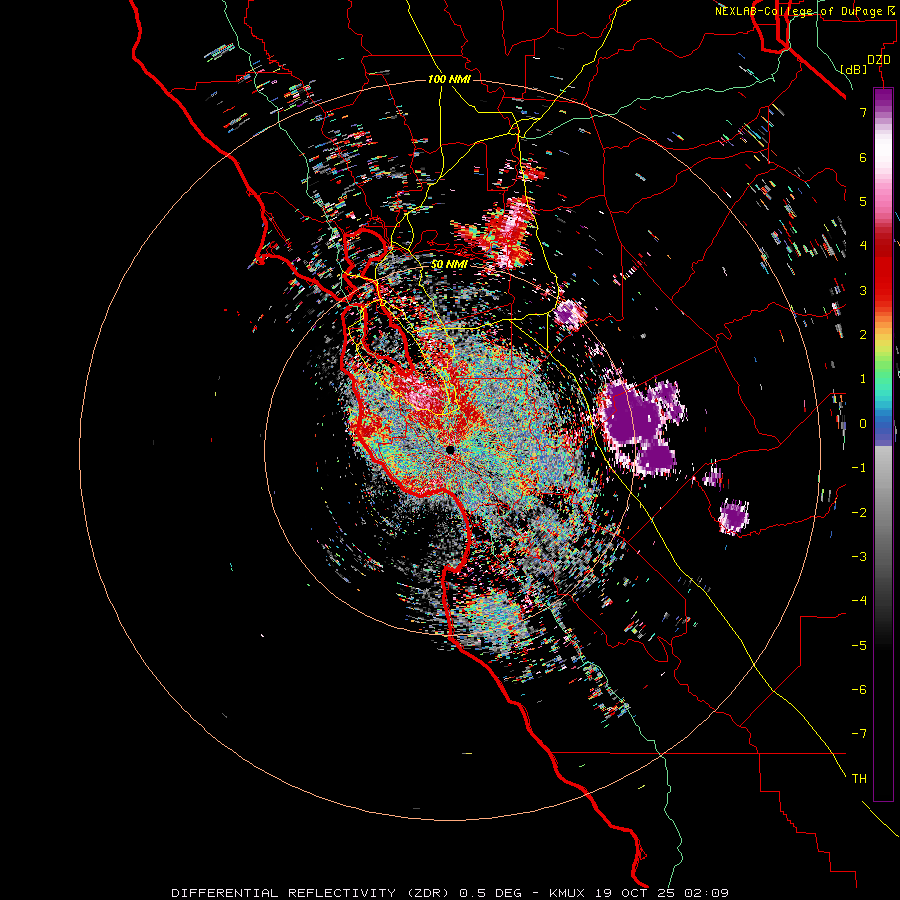Click the [dB] units label
Image resolution: width=900 pixels, height=900 pixels.
853,69
